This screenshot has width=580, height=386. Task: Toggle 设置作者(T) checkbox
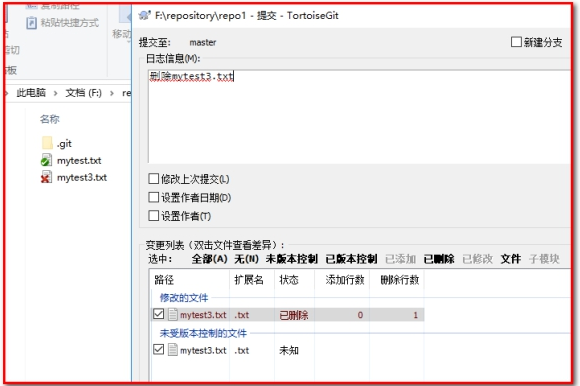click(153, 216)
